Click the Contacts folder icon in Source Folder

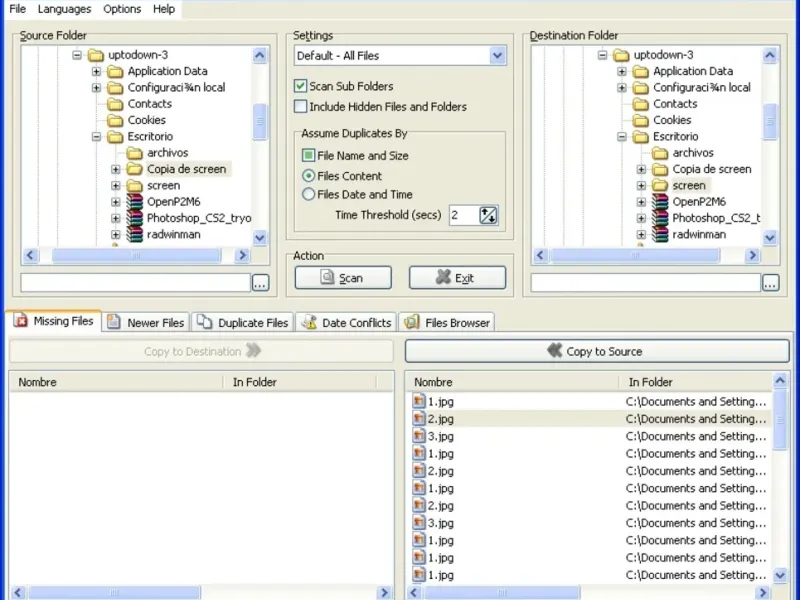click(115, 104)
